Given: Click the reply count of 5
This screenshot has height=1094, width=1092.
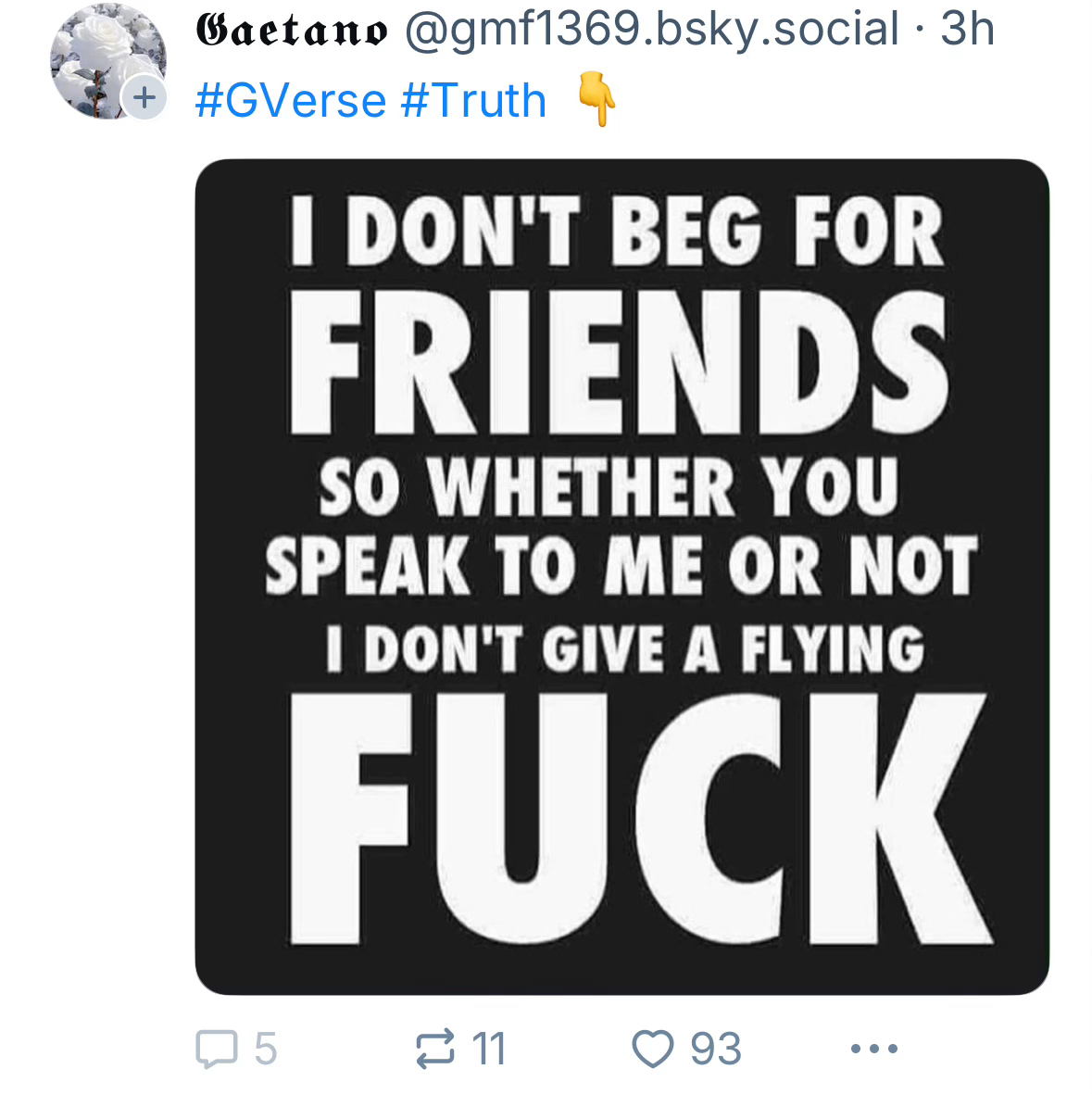Looking at the screenshot, I should coord(266,1049).
